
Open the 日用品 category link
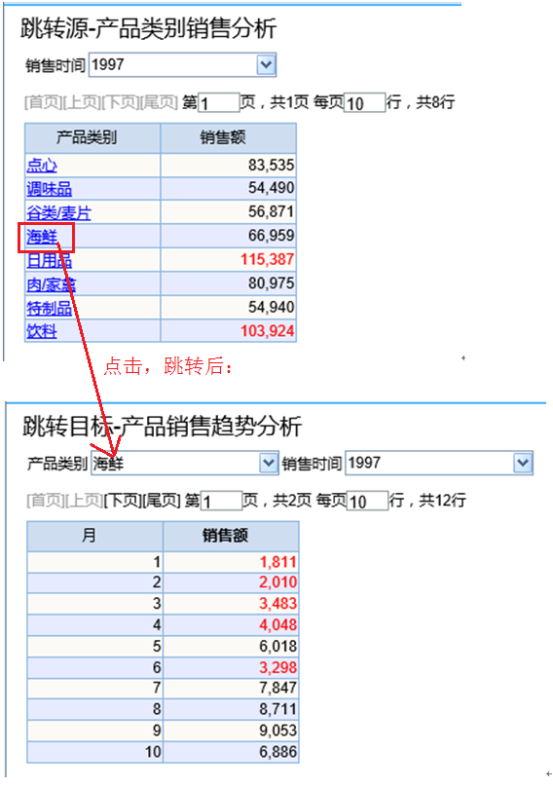[x=49, y=260]
